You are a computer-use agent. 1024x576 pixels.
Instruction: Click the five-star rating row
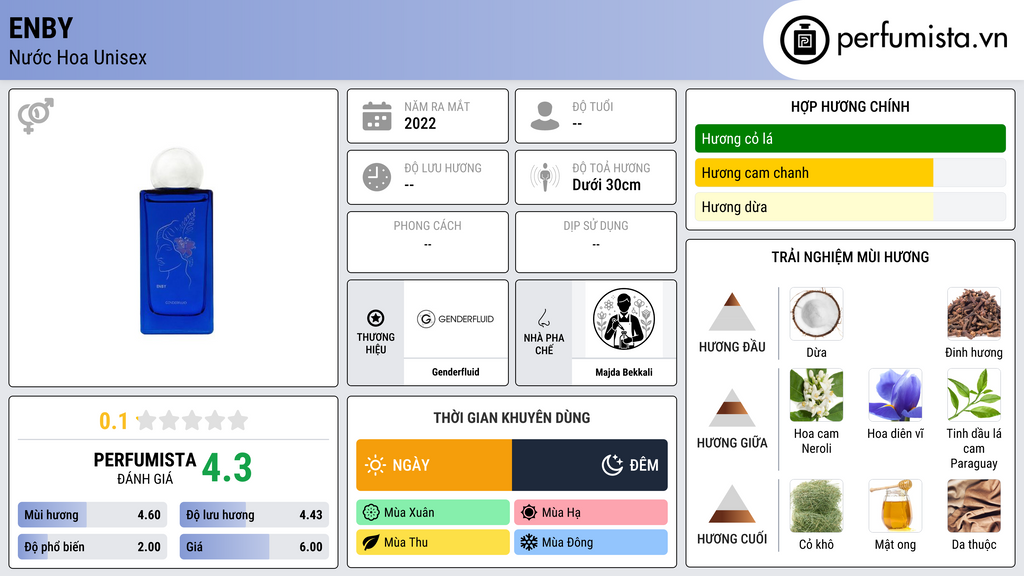pyautogui.click(x=193, y=421)
